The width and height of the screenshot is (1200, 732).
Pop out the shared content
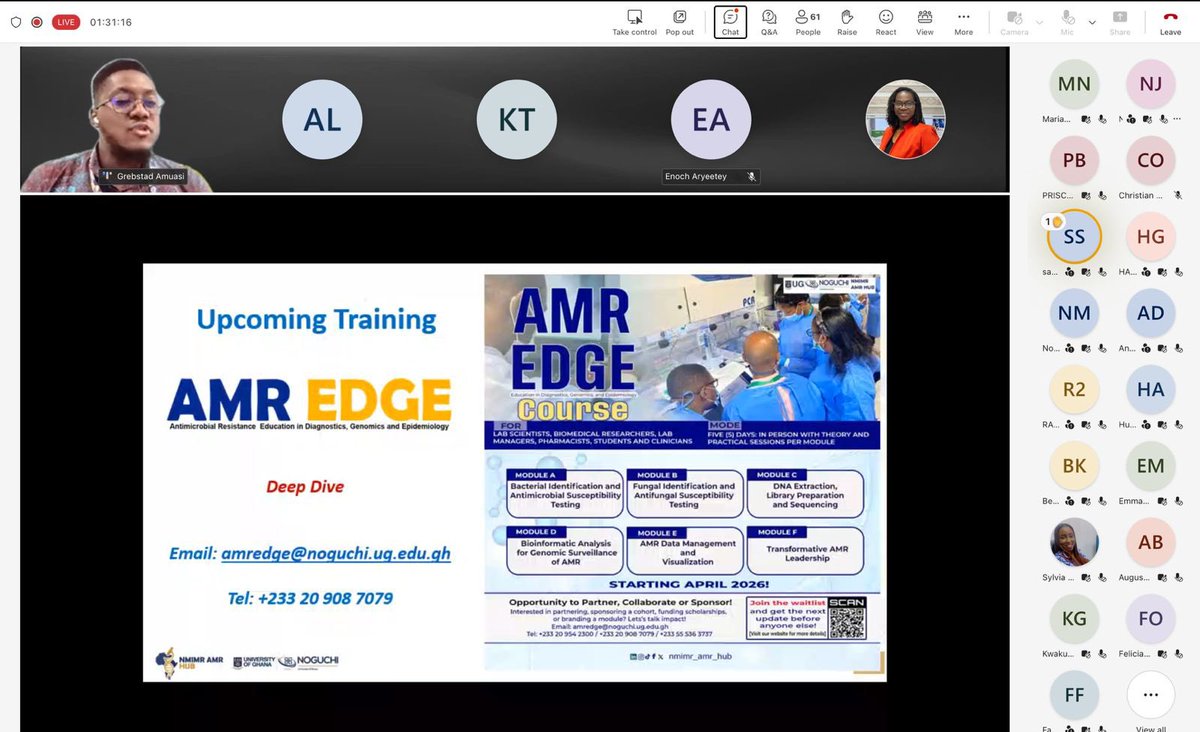pos(679,22)
